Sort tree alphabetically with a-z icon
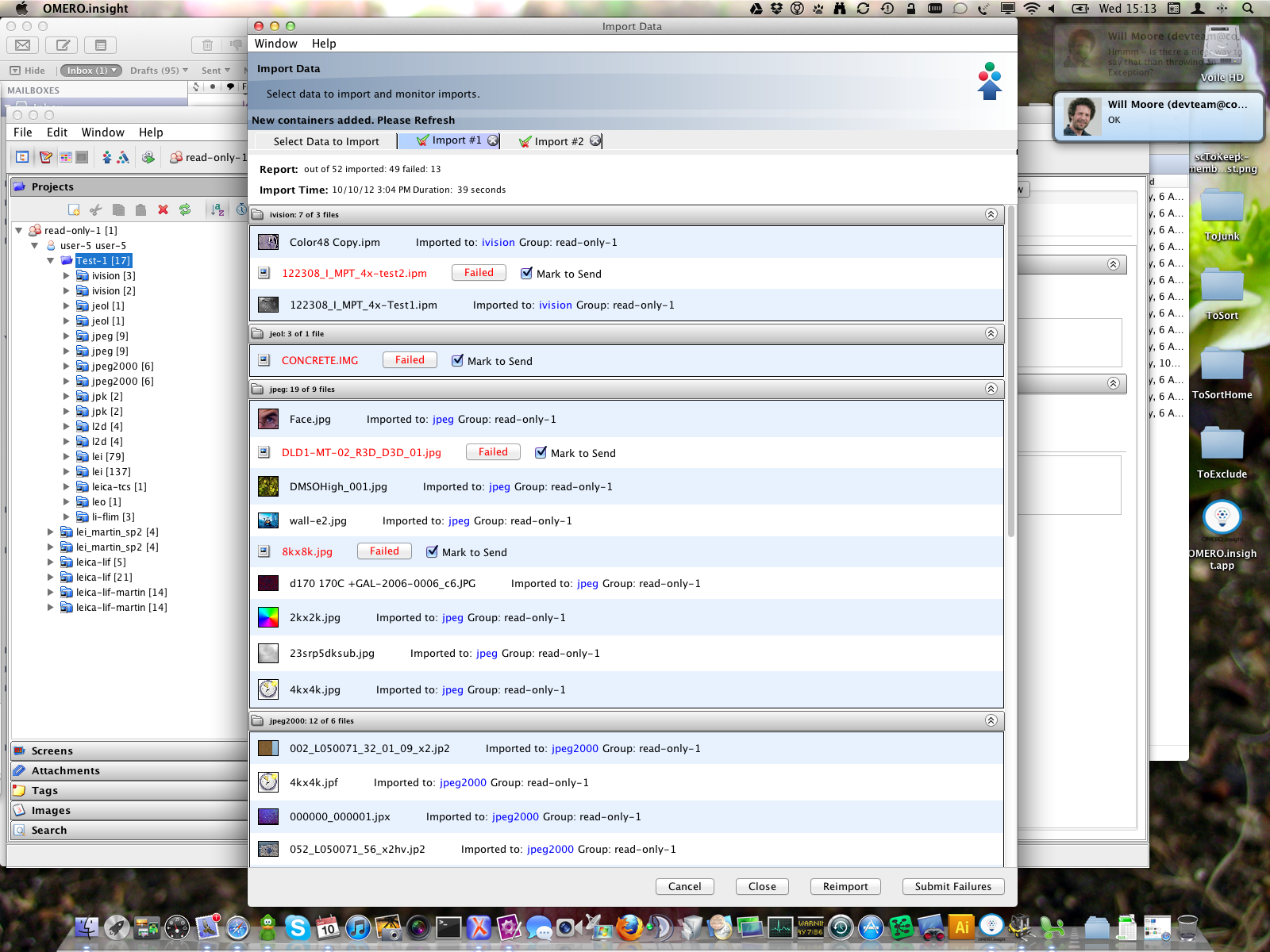Viewport: 1270px width, 952px height. (217, 209)
